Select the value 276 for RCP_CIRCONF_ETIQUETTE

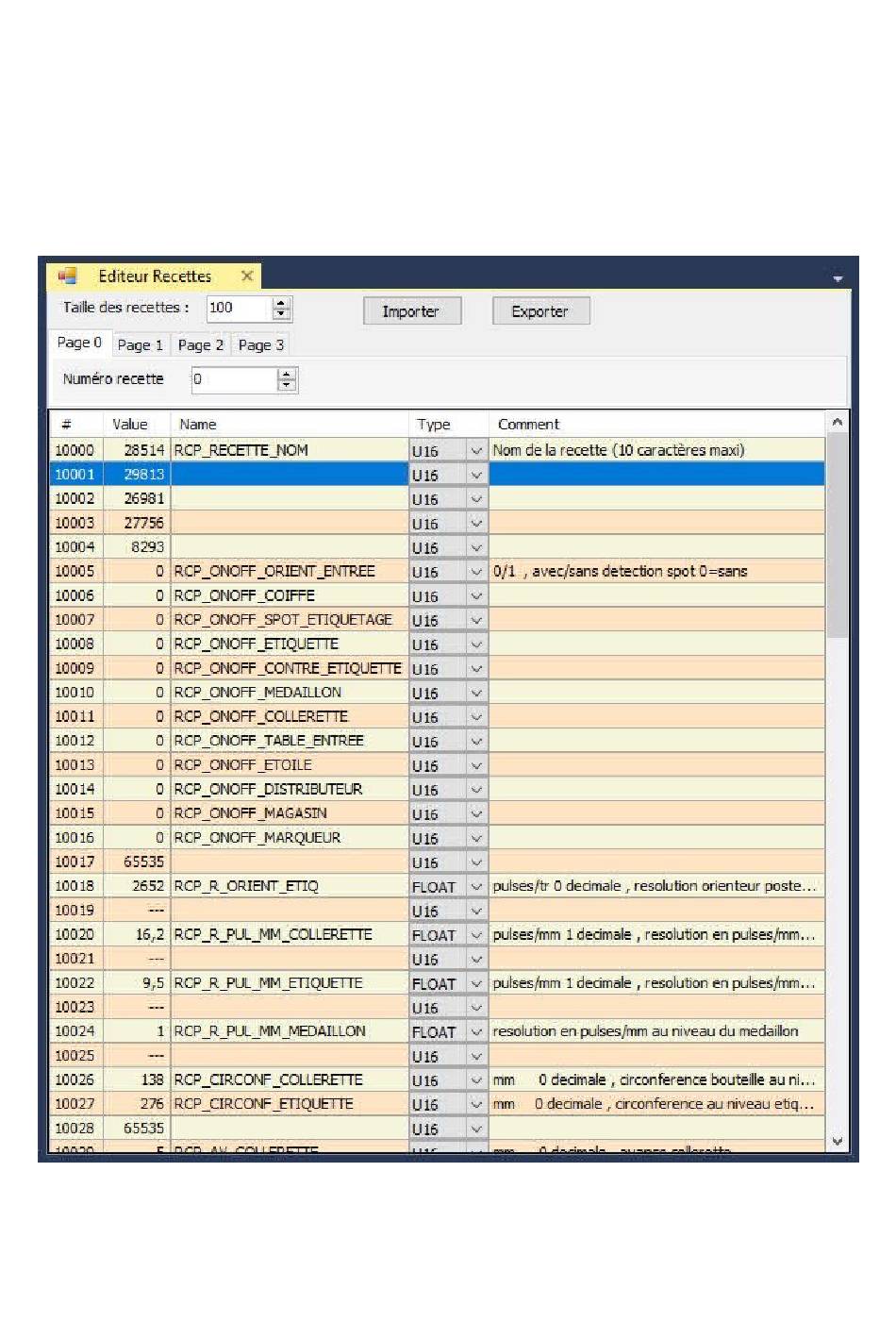[136, 1104]
